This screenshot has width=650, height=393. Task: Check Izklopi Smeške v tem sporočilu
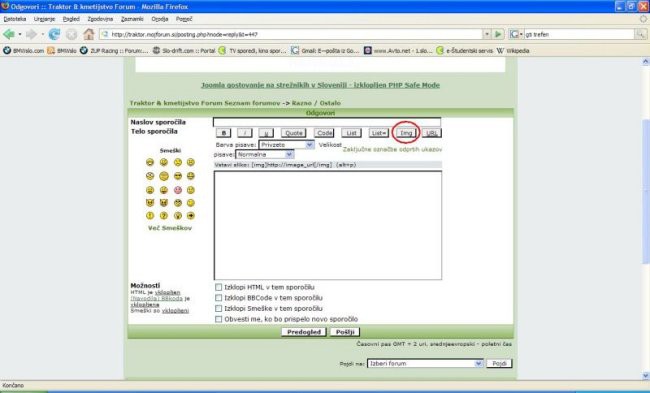[218, 308]
